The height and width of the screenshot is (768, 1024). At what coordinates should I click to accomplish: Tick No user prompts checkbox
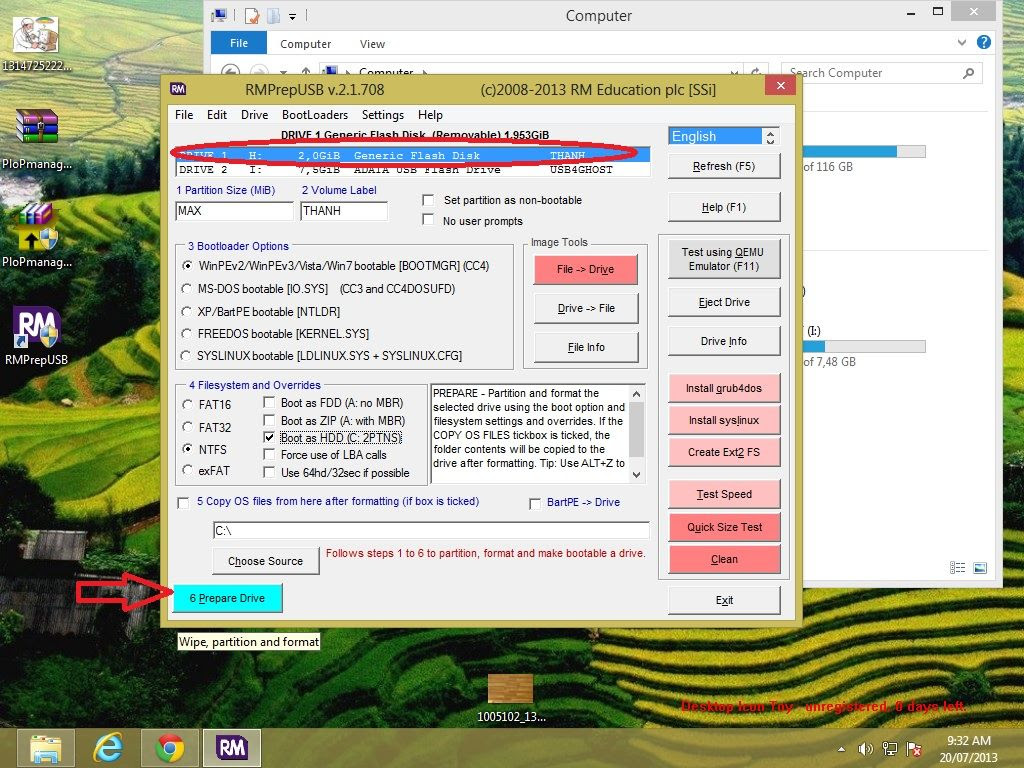click(428, 220)
